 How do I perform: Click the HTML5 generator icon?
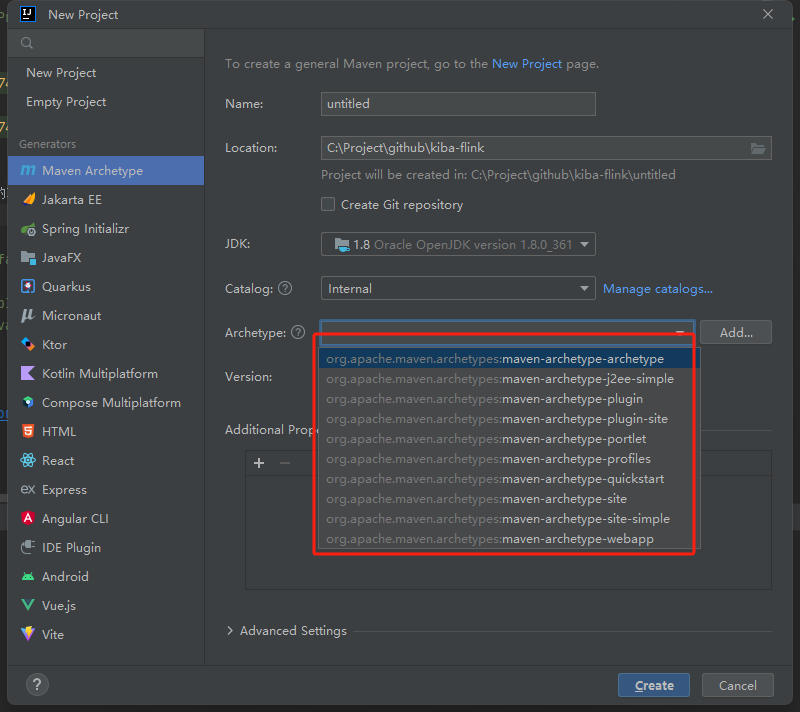pyautogui.click(x=28, y=431)
